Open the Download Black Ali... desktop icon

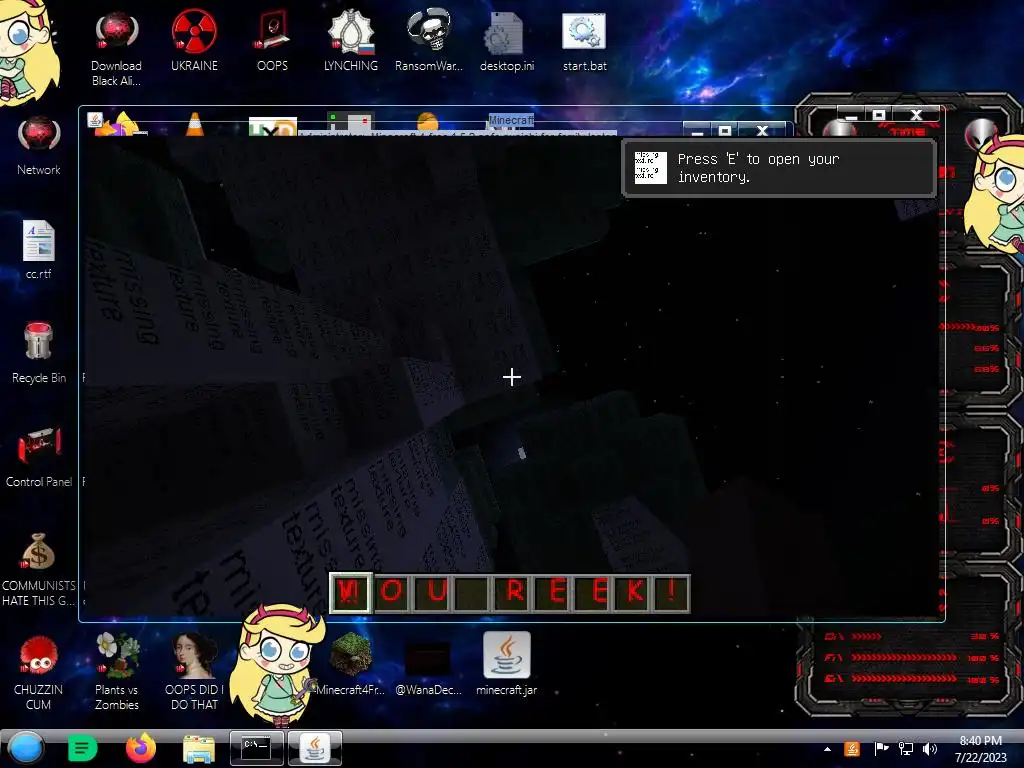coord(116,49)
